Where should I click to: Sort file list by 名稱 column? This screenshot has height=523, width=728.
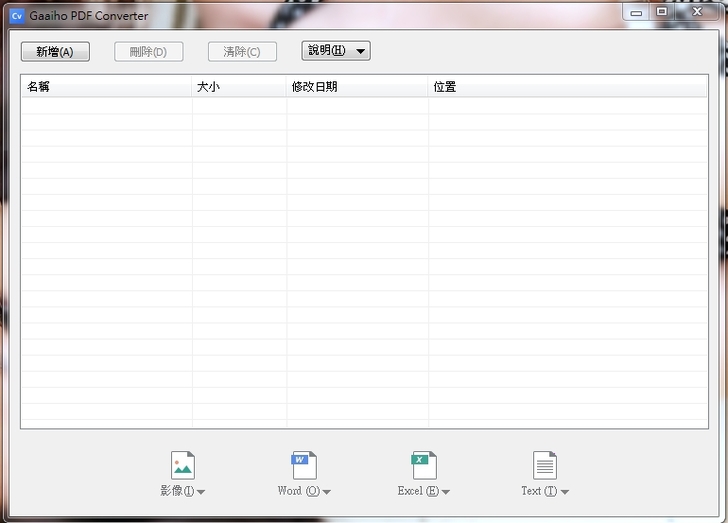(106, 87)
